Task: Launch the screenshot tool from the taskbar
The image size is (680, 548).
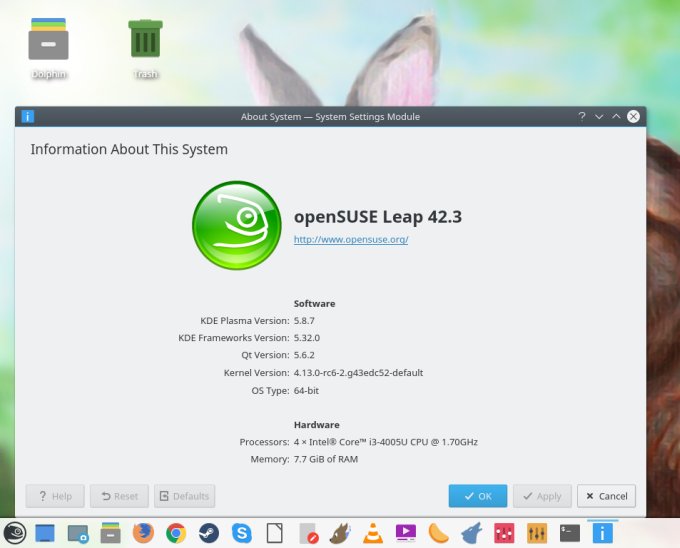Action: pos(78,534)
